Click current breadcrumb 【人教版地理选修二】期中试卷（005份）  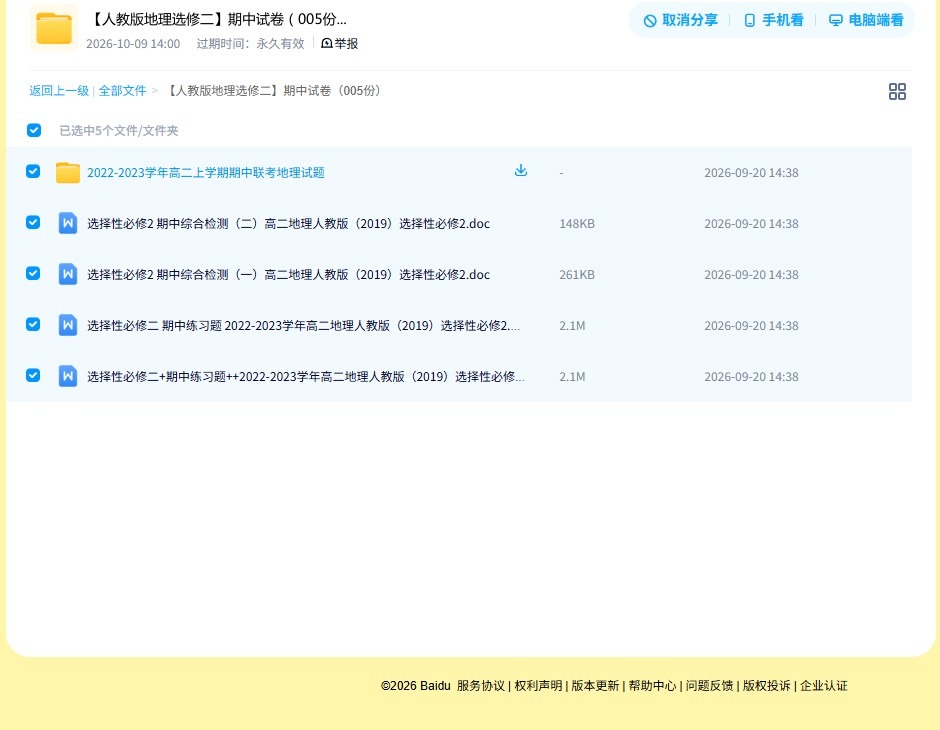tap(273, 91)
